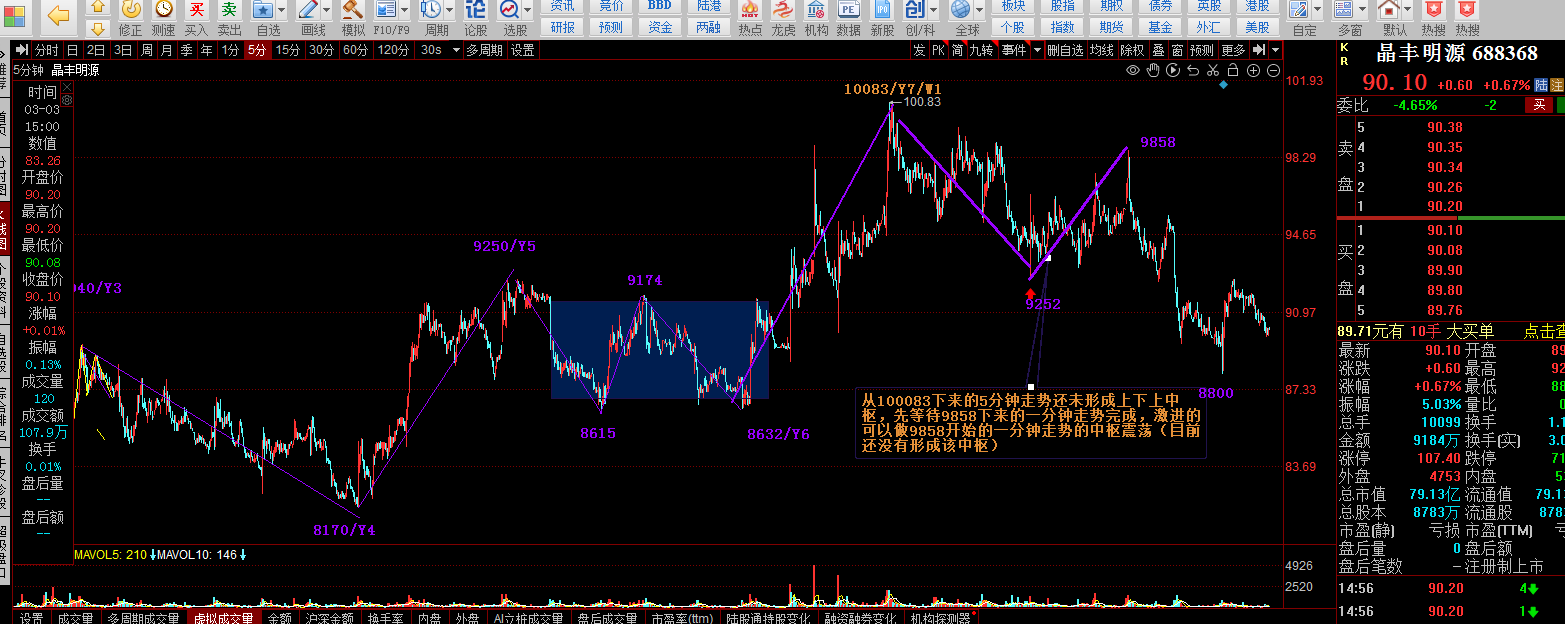This screenshot has width=1565, height=624.
Task: Expand the 选股 dropdown arrow
Action: 529,10
